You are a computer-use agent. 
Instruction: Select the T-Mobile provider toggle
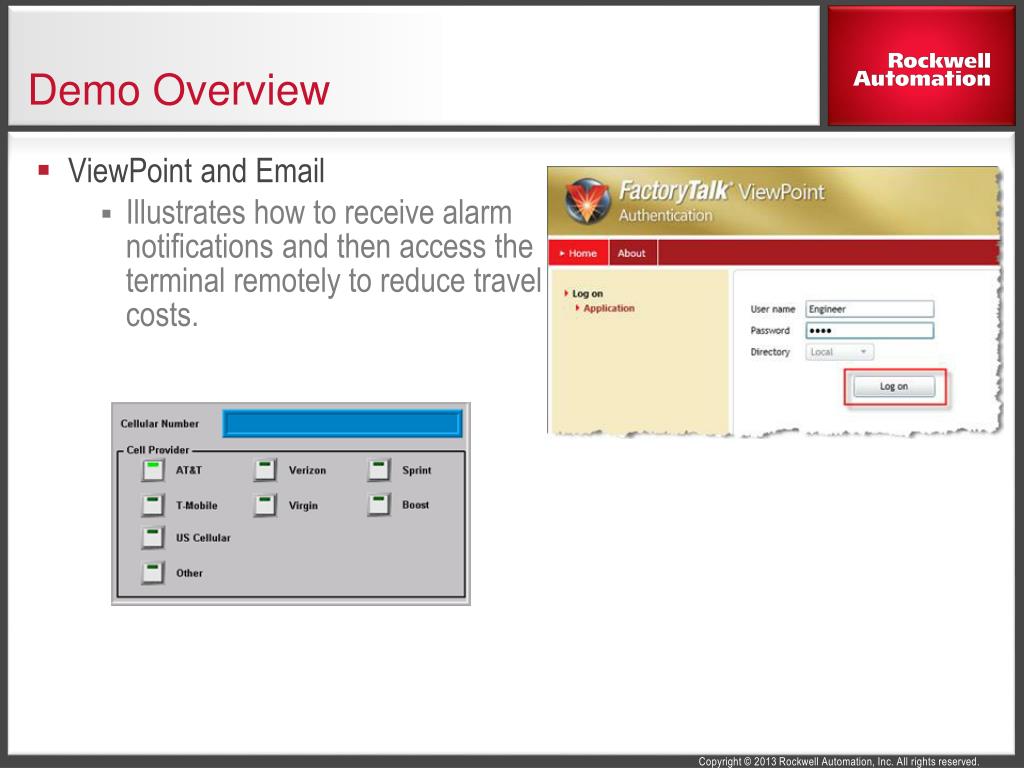(153, 505)
